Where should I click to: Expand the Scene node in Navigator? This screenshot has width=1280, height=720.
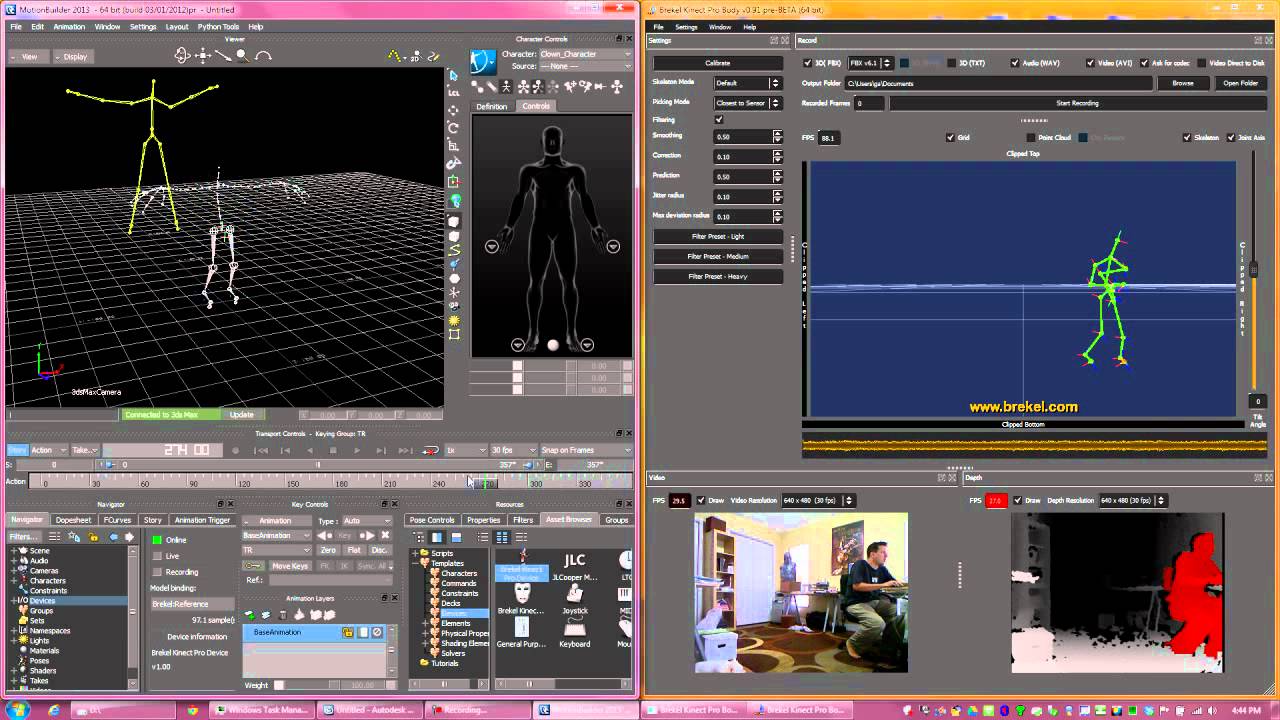pyautogui.click(x=15, y=551)
